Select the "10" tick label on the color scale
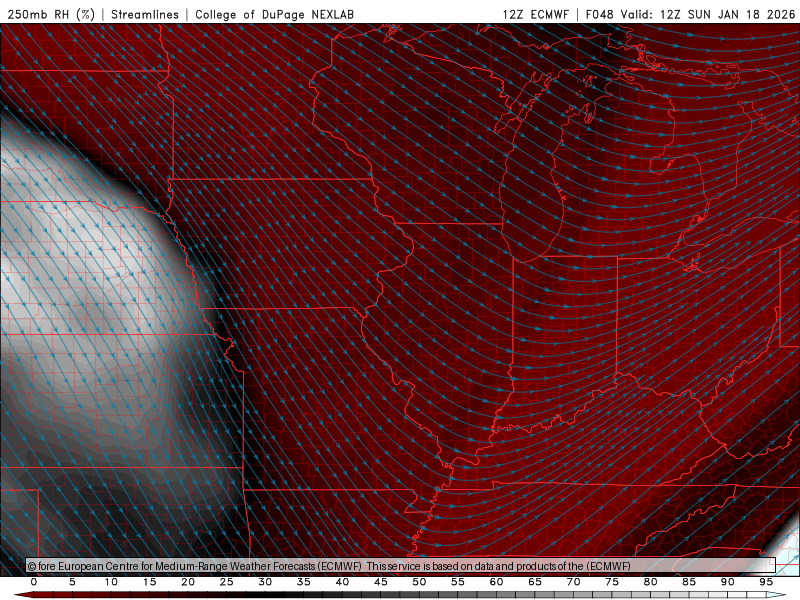The image size is (800, 600). pyautogui.click(x=111, y=582)
